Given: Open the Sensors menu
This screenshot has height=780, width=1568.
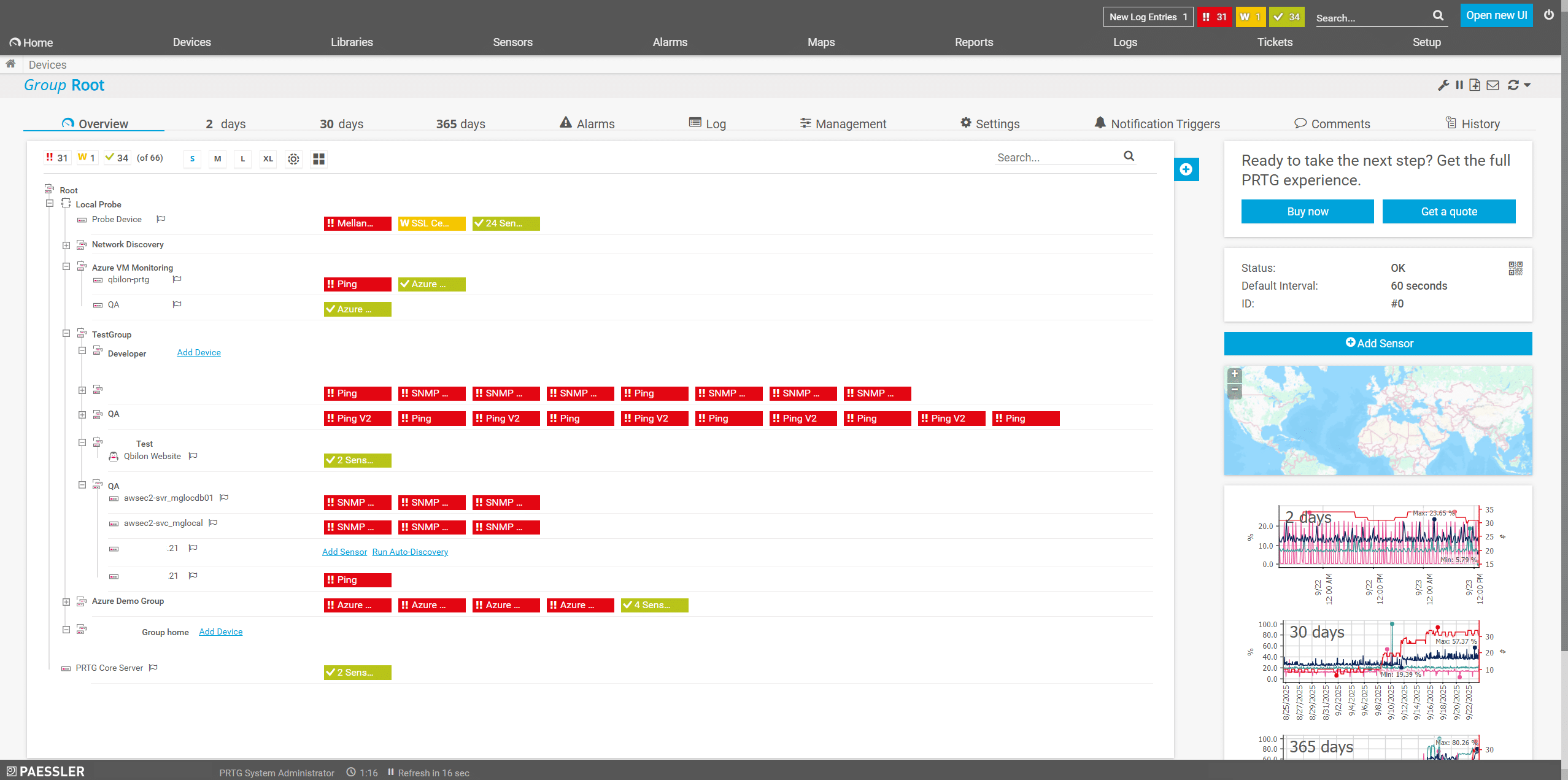Looking at the screenshot, I should coord(512,42).
